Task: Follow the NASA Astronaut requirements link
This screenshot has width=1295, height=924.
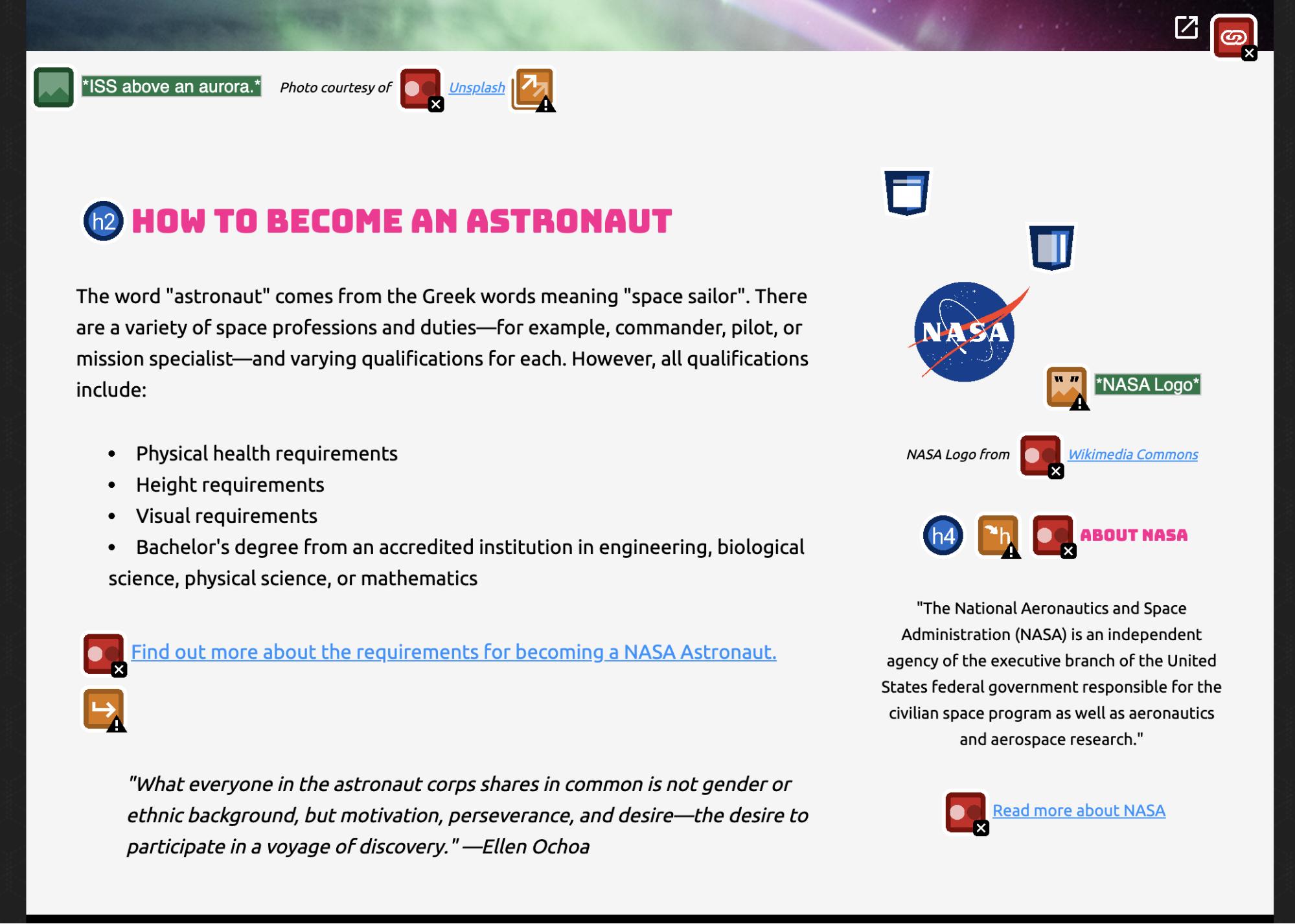Action: (453, 652)
